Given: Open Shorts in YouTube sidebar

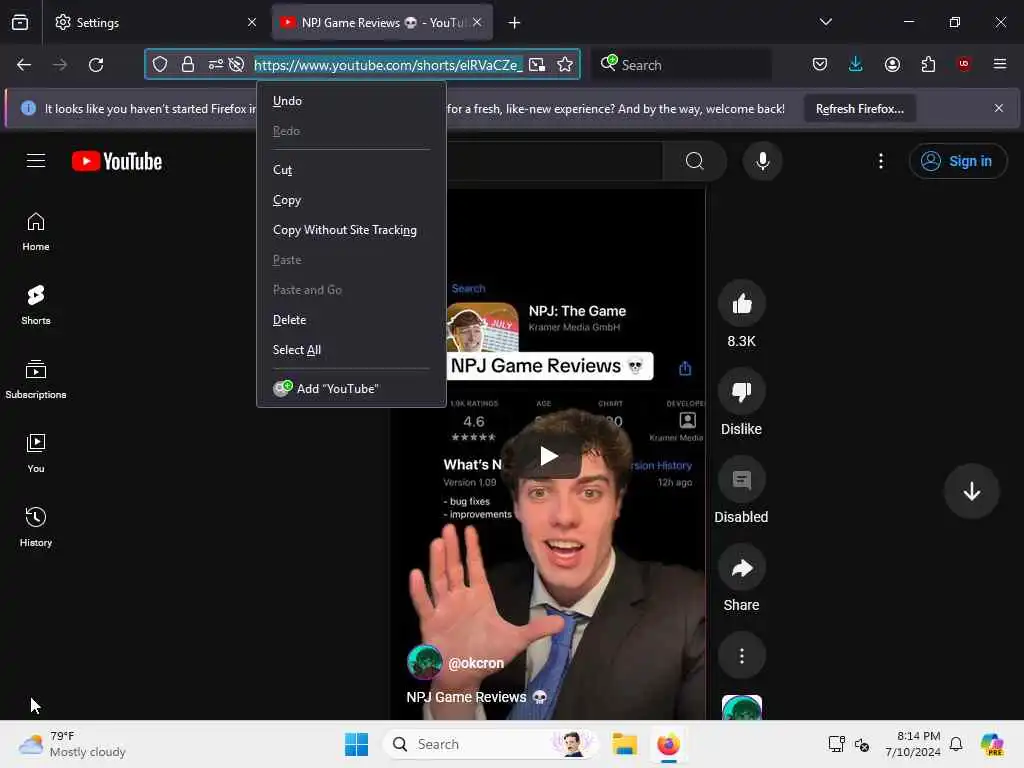Looking at the screenshot, I should pyautogui.click(x=36, y=305).
